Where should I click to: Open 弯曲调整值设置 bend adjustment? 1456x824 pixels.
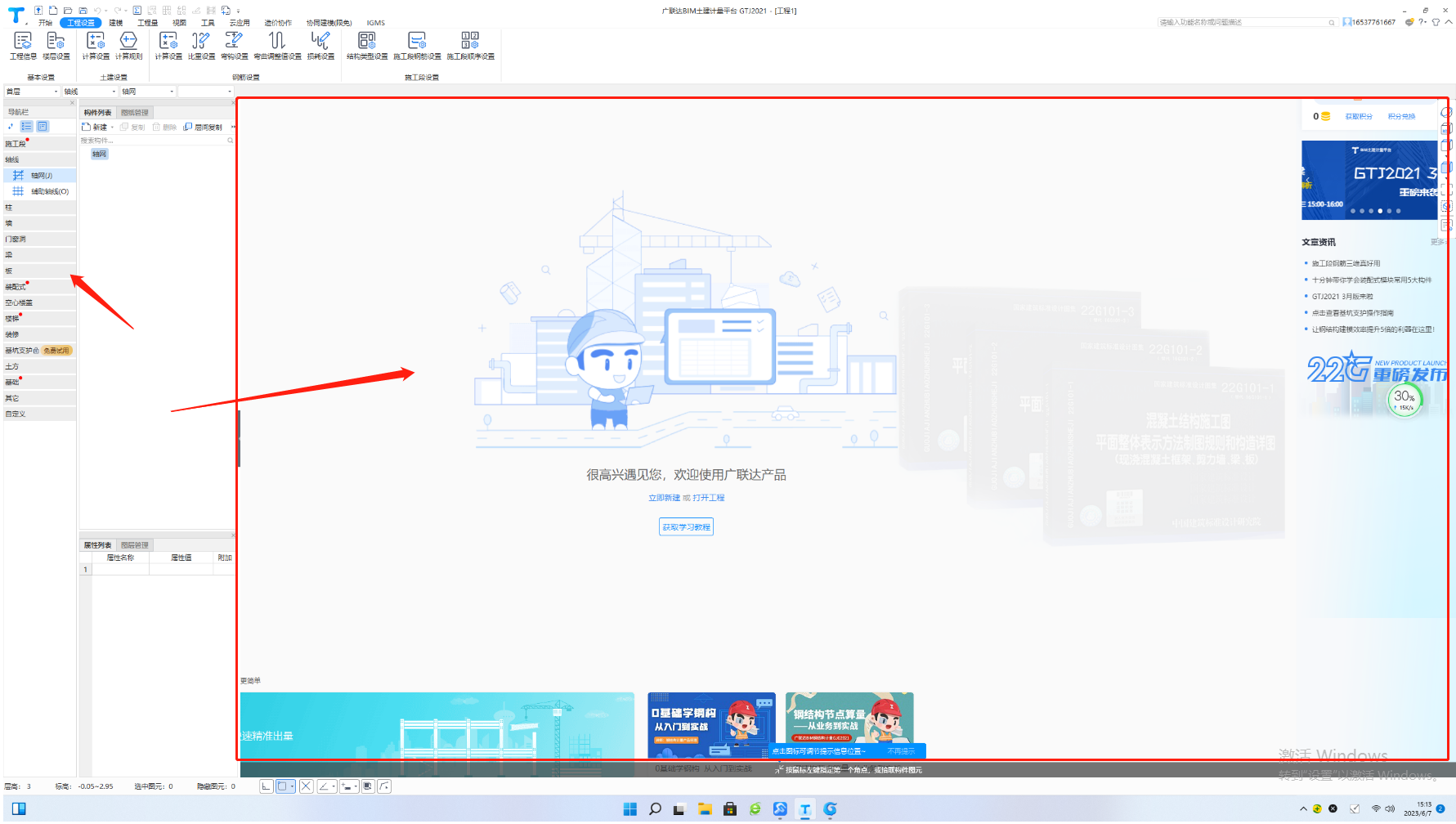(x=277, y=46)
